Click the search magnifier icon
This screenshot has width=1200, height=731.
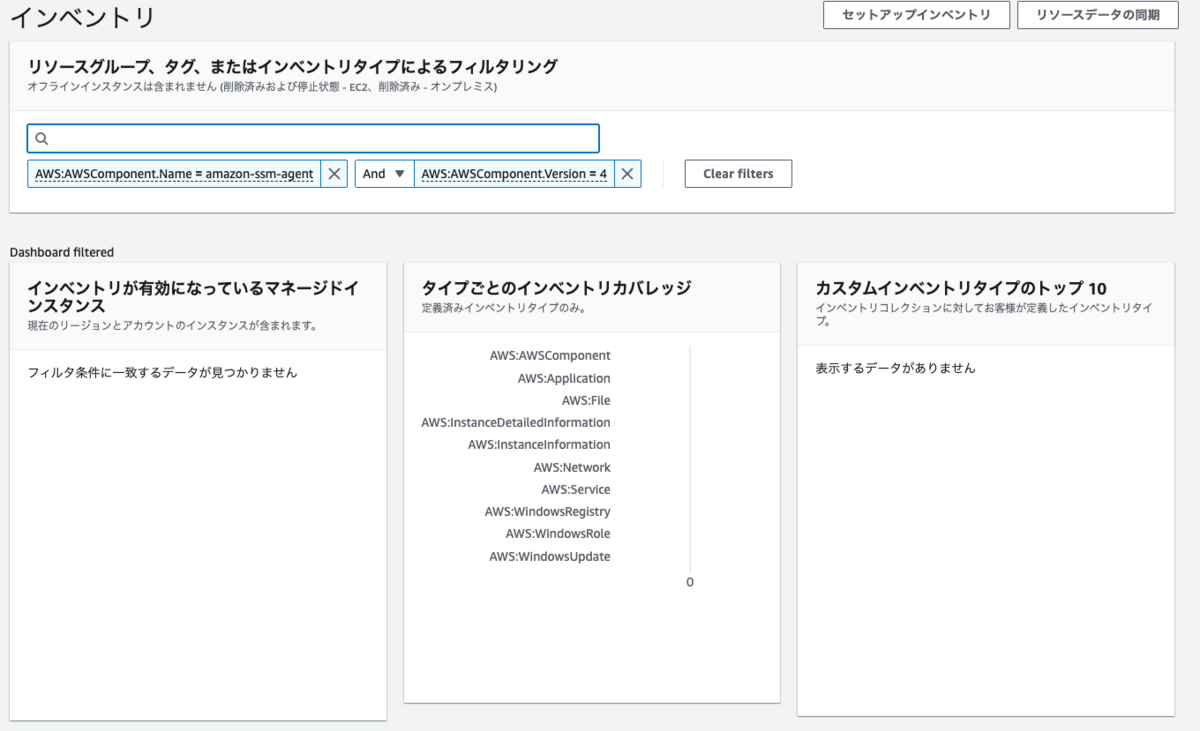(41, 137)
